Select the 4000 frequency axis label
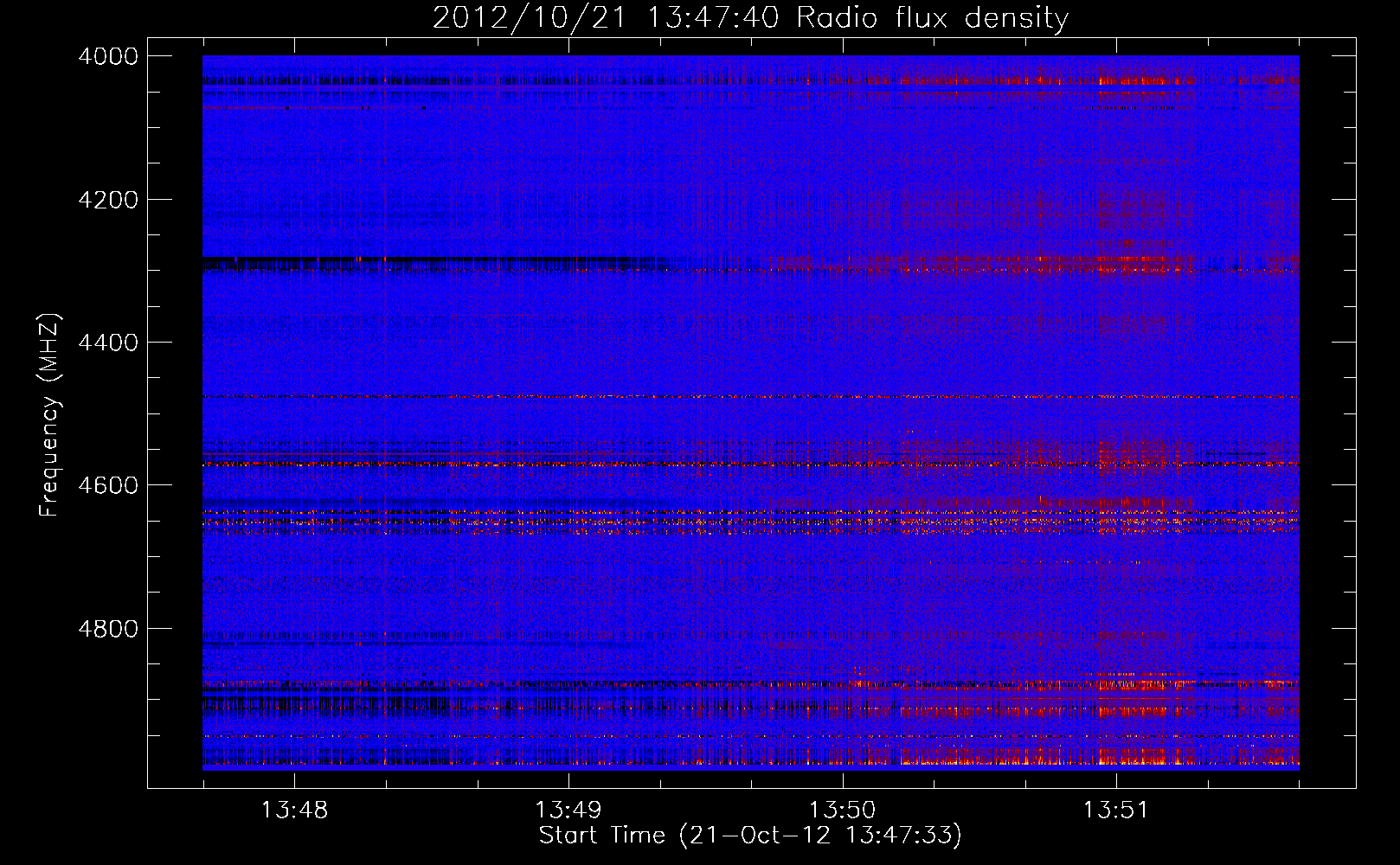The image size is (1400, 865). [107, 56]
